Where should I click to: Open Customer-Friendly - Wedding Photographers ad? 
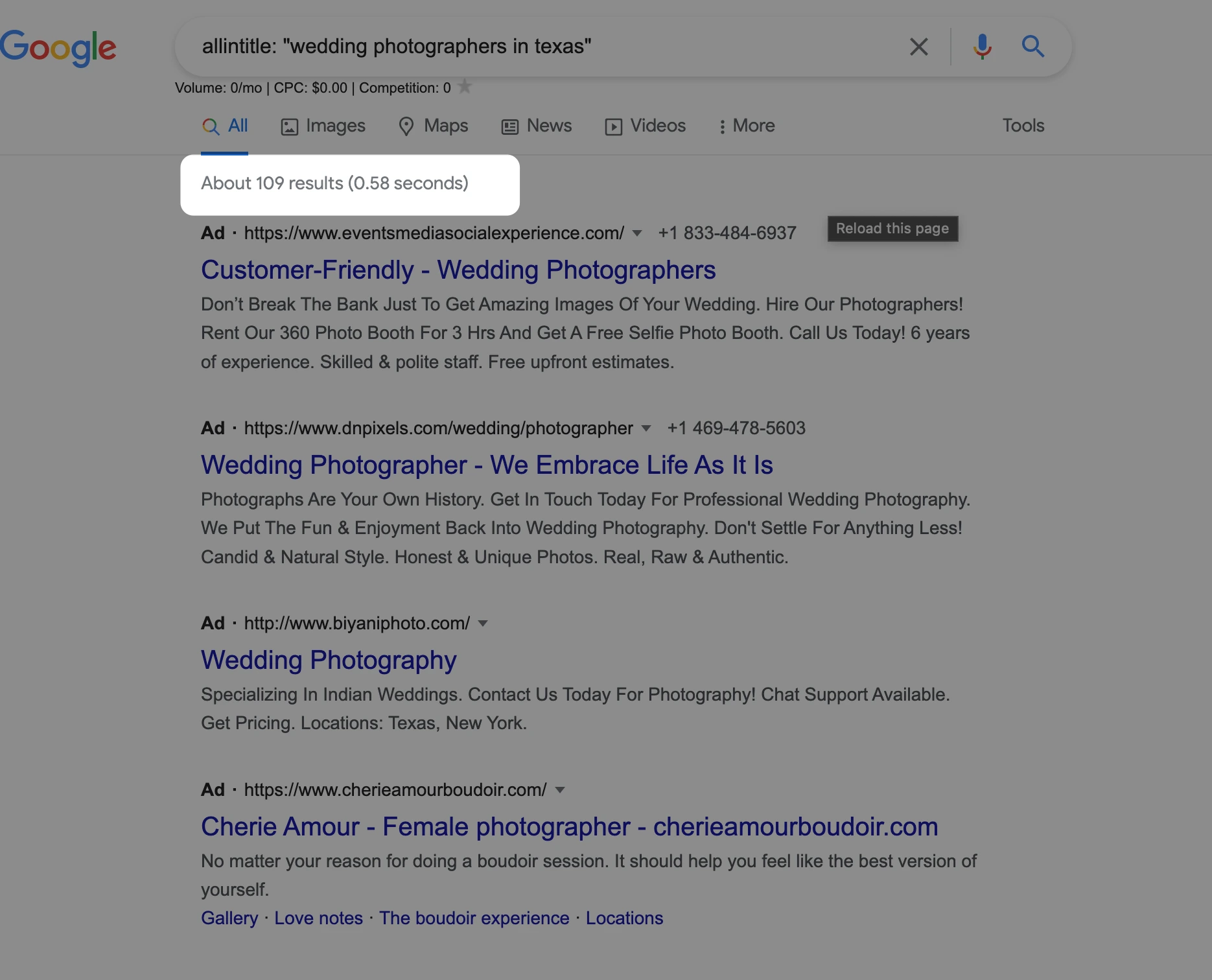point(458,270)
